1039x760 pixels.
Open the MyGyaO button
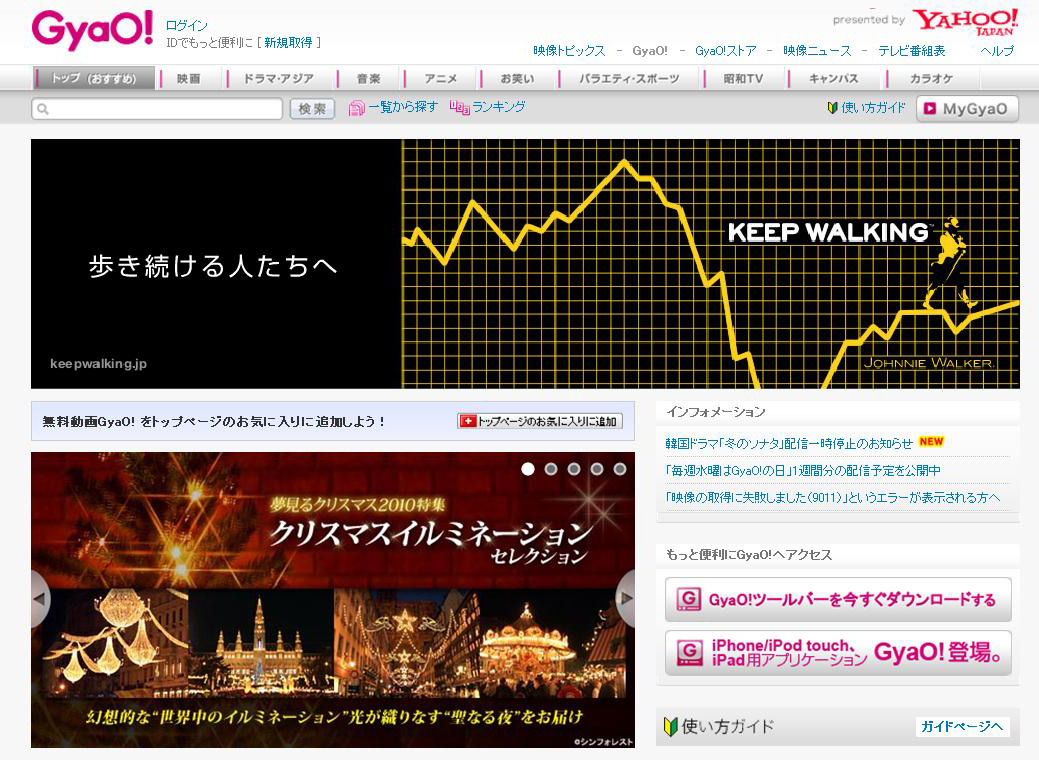967,109
